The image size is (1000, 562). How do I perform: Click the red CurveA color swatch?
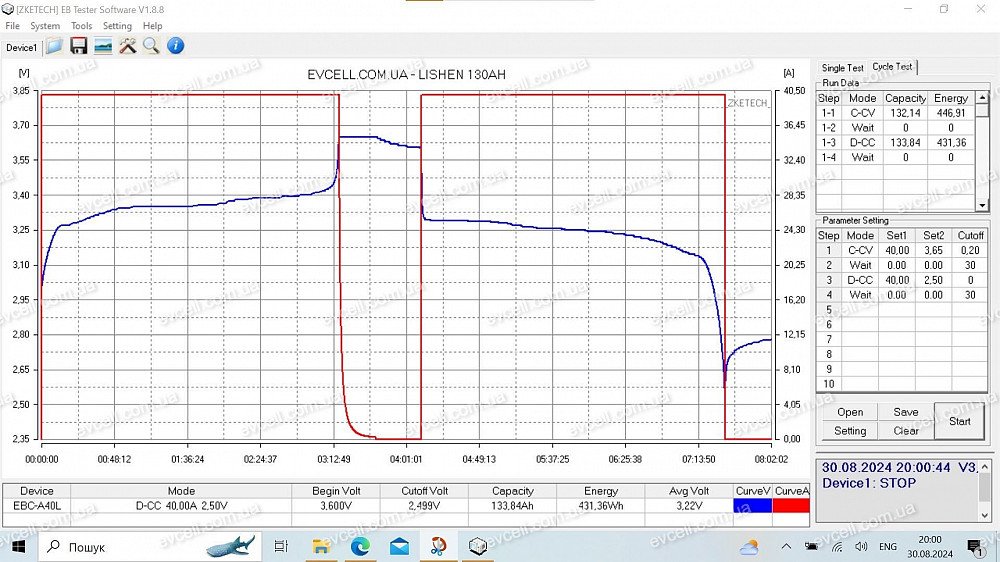click(x=791, y=506)
